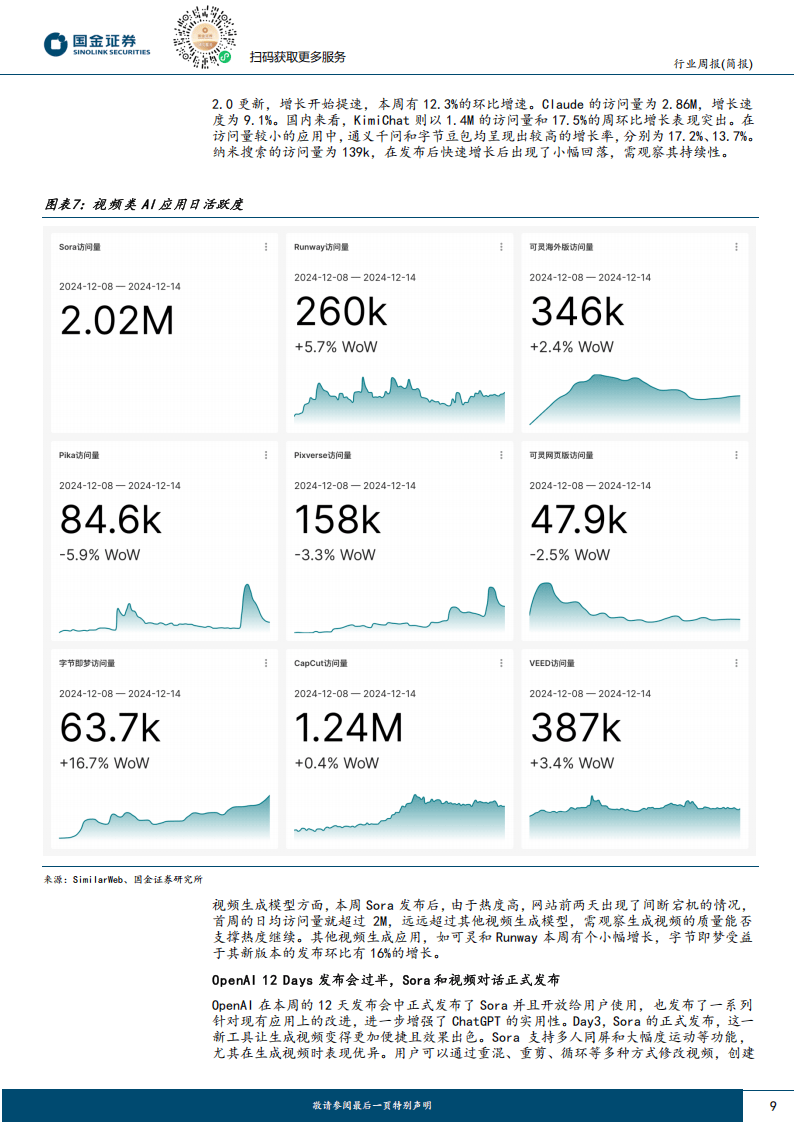Open the Pixverse访问量 card options menu
The width and height of the screenshot is (794, 1123).
501,456
